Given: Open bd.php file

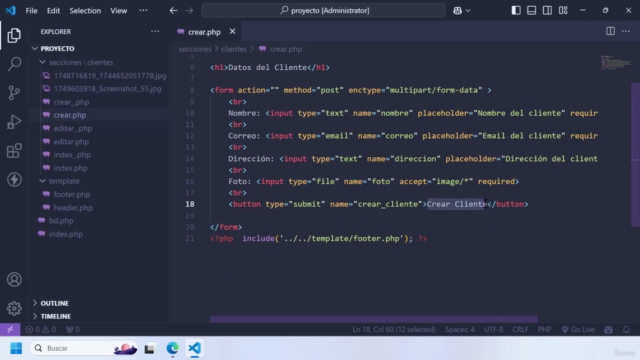Looking at the screenshot, I should click(x=61, y=221).
